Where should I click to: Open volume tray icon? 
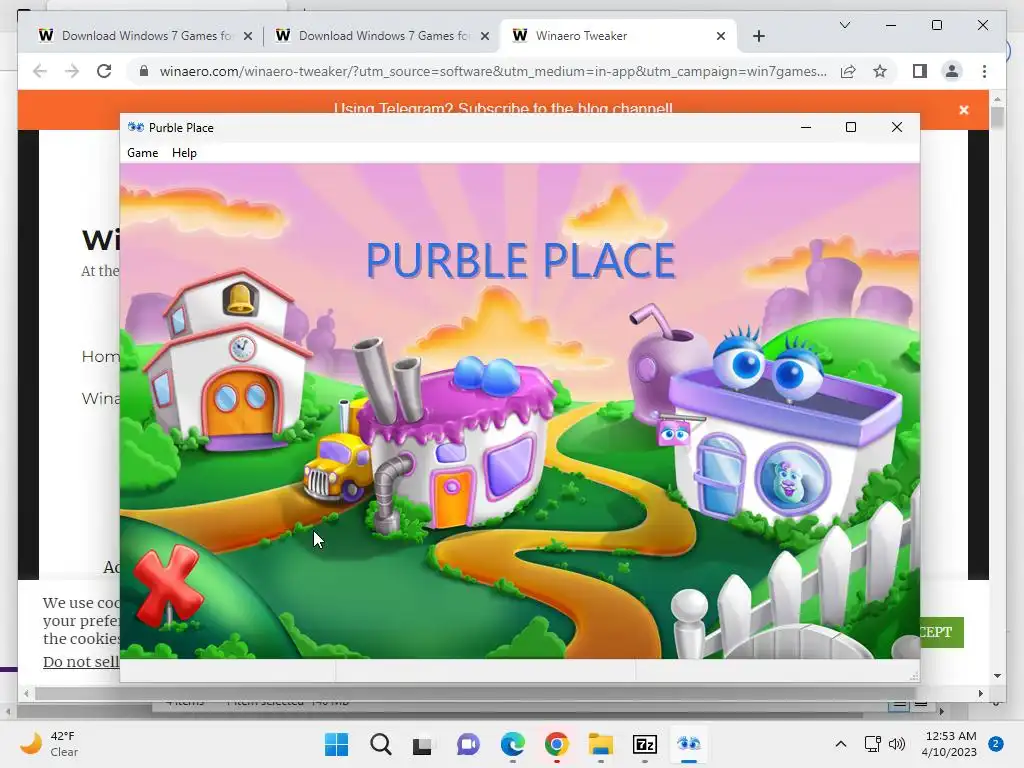(x=897, y=744)
